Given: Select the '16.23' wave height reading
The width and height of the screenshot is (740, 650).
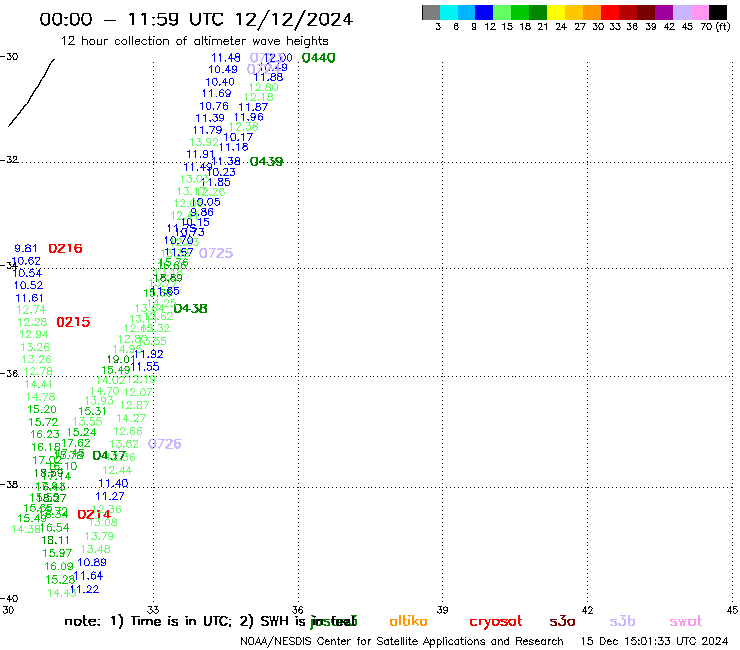Looking at the screenshot, I should tap(45, 434).
